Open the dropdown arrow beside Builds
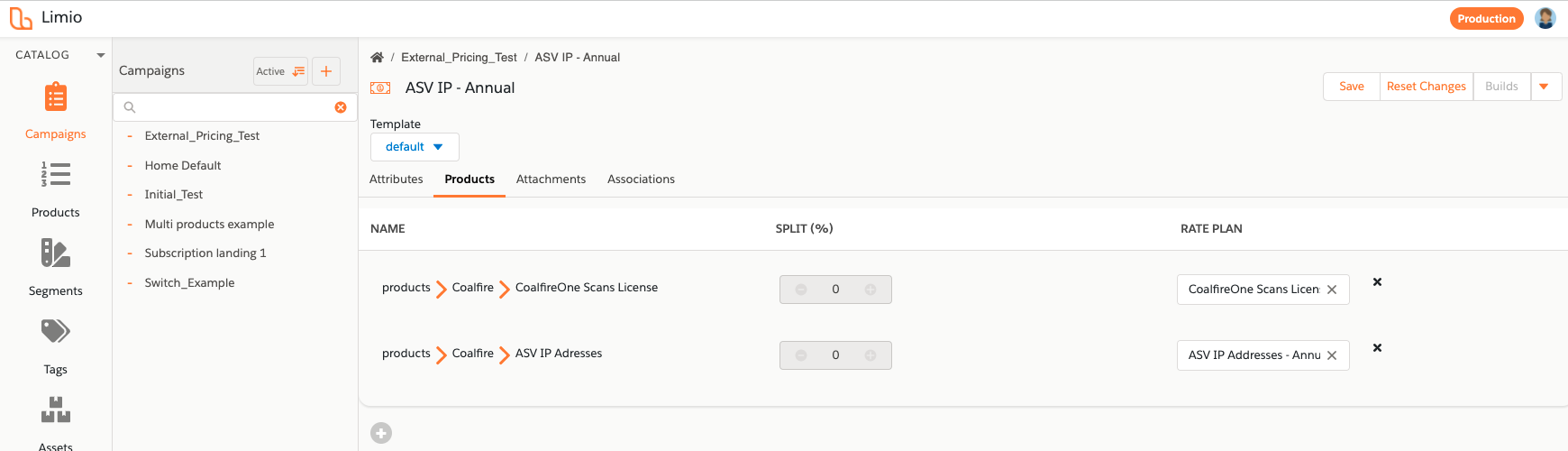The width and height of the screenshot is (1568, 451). click(1545, 87)
